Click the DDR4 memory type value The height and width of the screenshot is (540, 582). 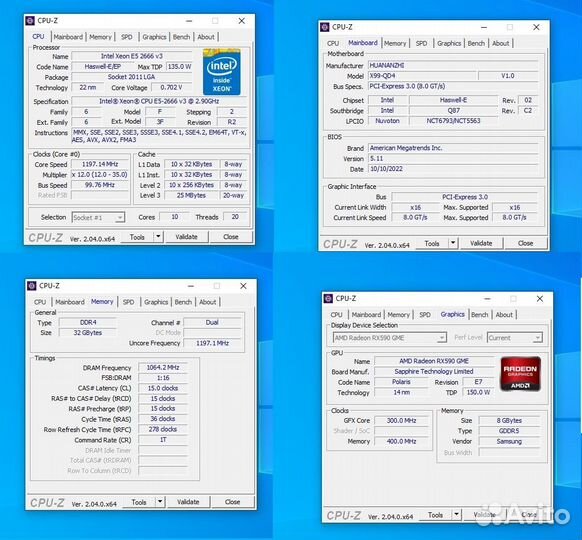tap(88, 322)
